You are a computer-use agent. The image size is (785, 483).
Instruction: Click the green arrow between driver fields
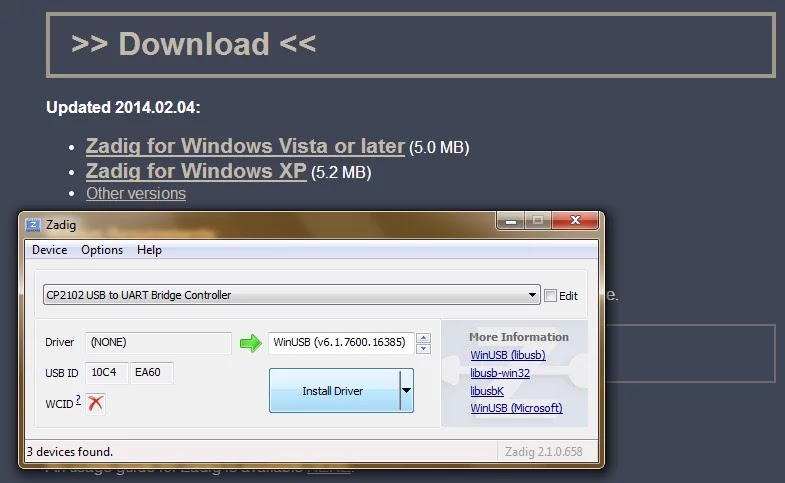click(x=250, y=343)
